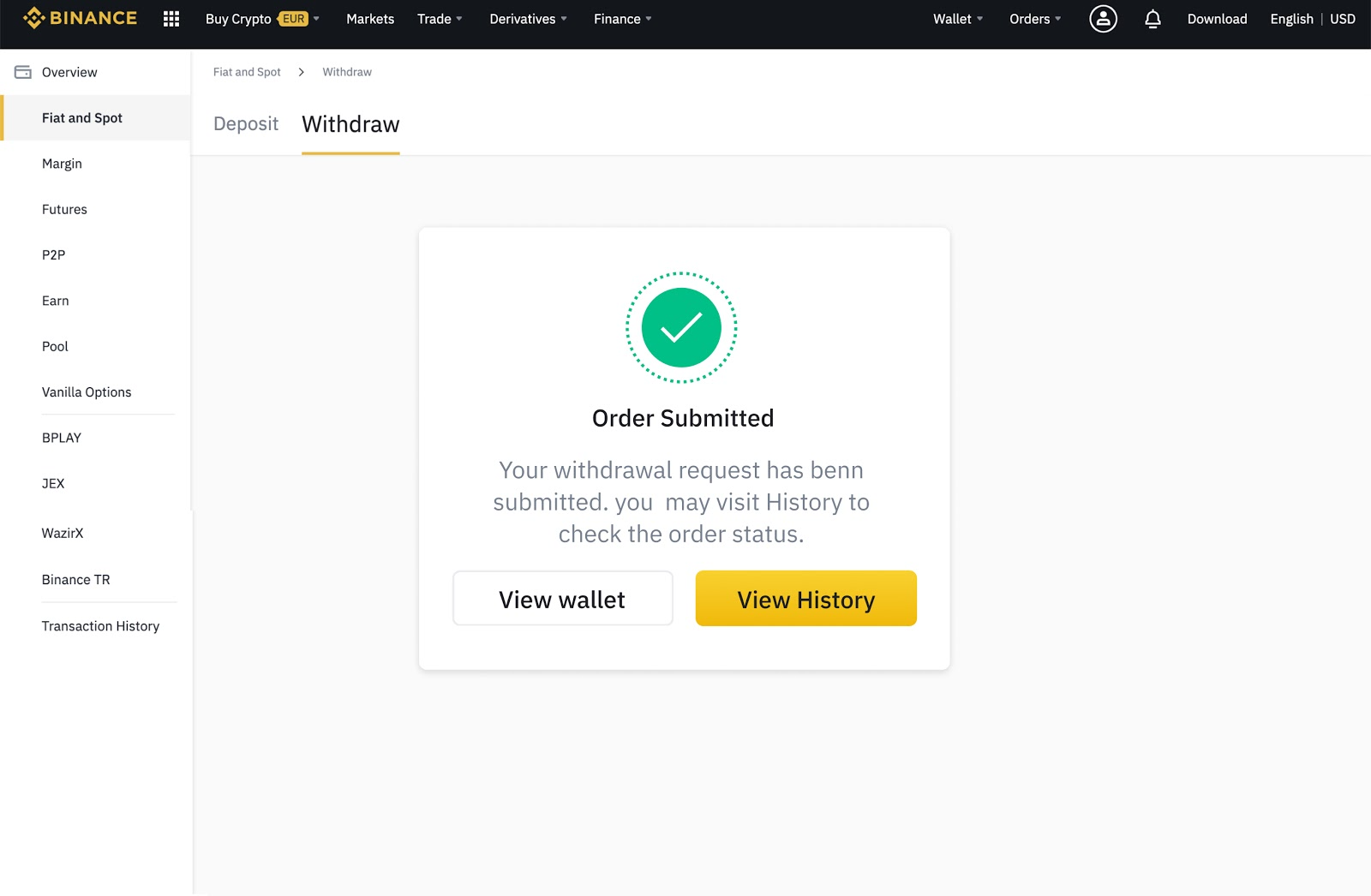This screenshot has height=896, width=1371.
Task: Click the View wallet button
Action: [x=562, y=599]
